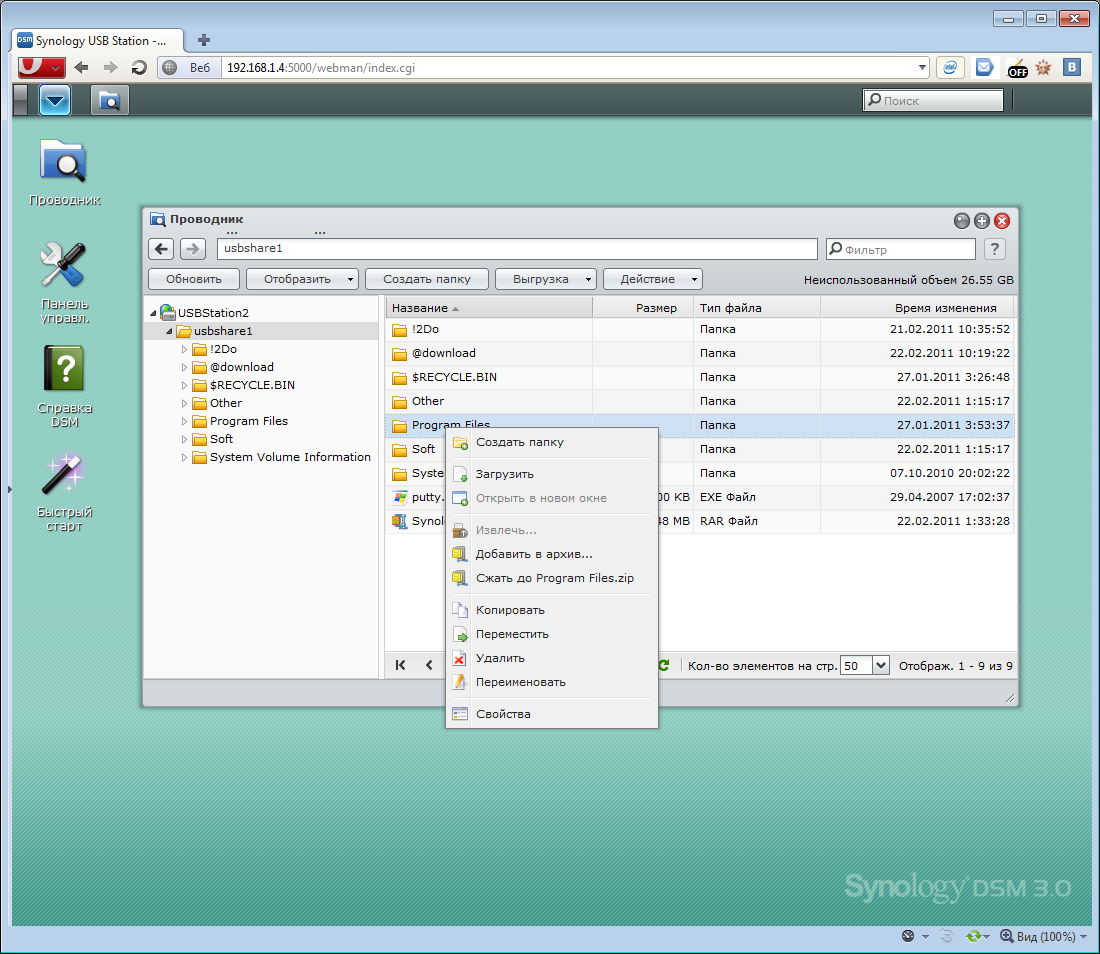This screenshot has height=954, width=1100.
Task: Select the Synology USB Station browser tab
Action: click(x=98, y=40)
